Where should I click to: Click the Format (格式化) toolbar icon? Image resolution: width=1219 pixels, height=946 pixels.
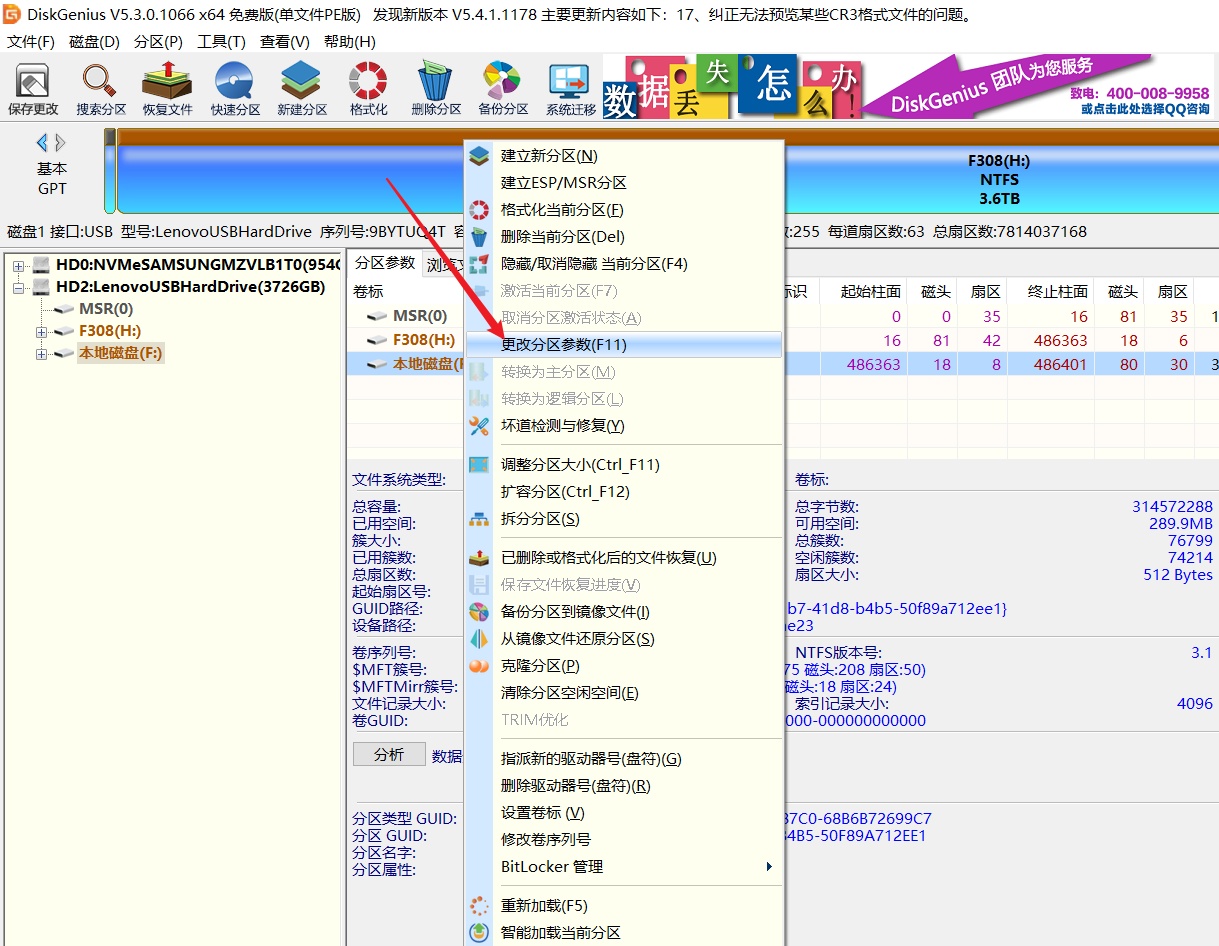[x=368, y=88]
